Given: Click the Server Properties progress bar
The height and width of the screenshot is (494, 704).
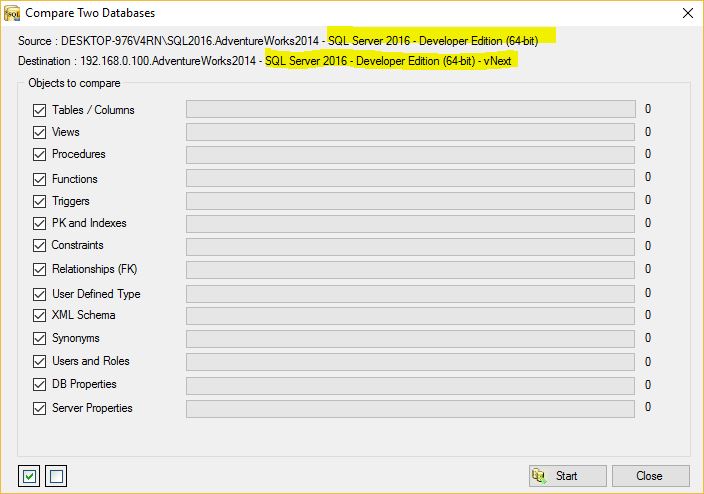Looking at the screenshot, I should (410, 409).
